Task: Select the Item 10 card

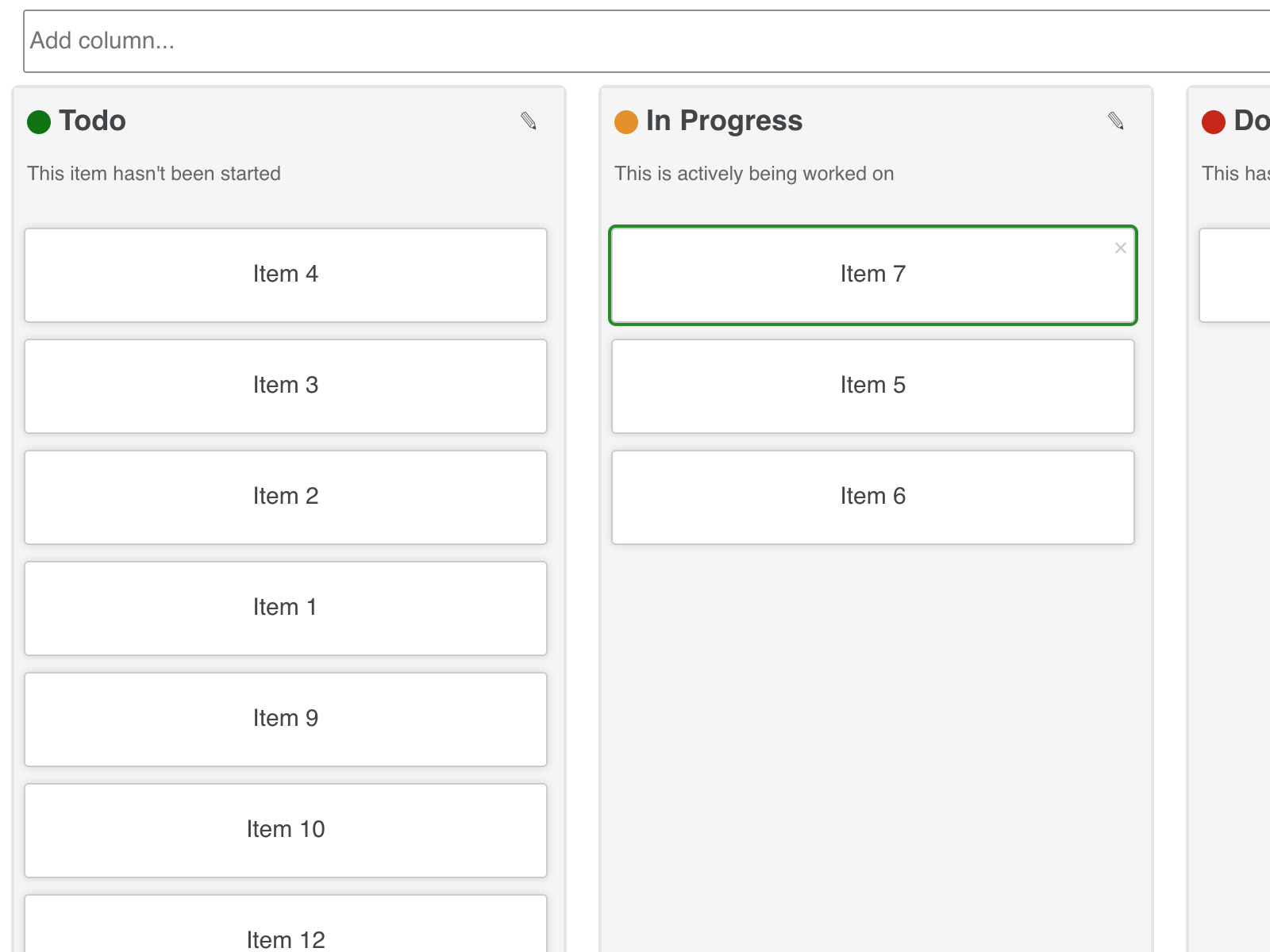Action: (x=285, y=830)
